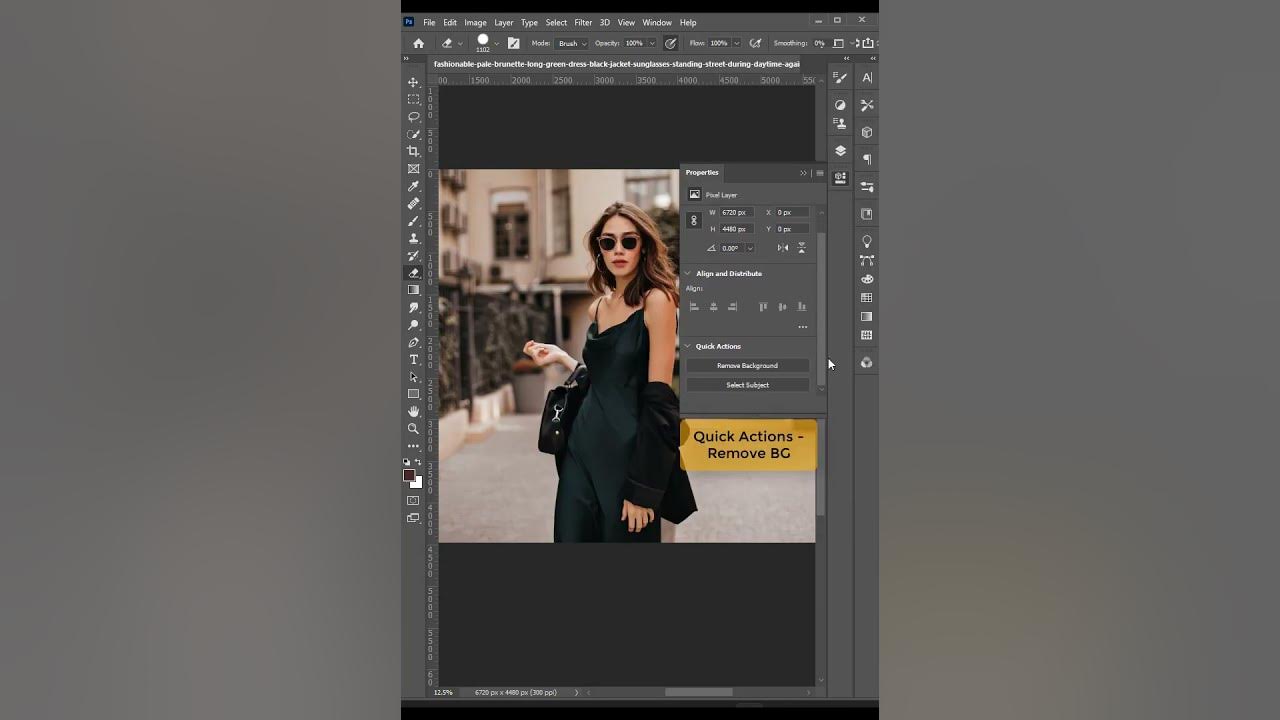This screenshot has width=1280, height=720.
Task: Open the Flow slider dropdown arrow
Action: [737, 43]
